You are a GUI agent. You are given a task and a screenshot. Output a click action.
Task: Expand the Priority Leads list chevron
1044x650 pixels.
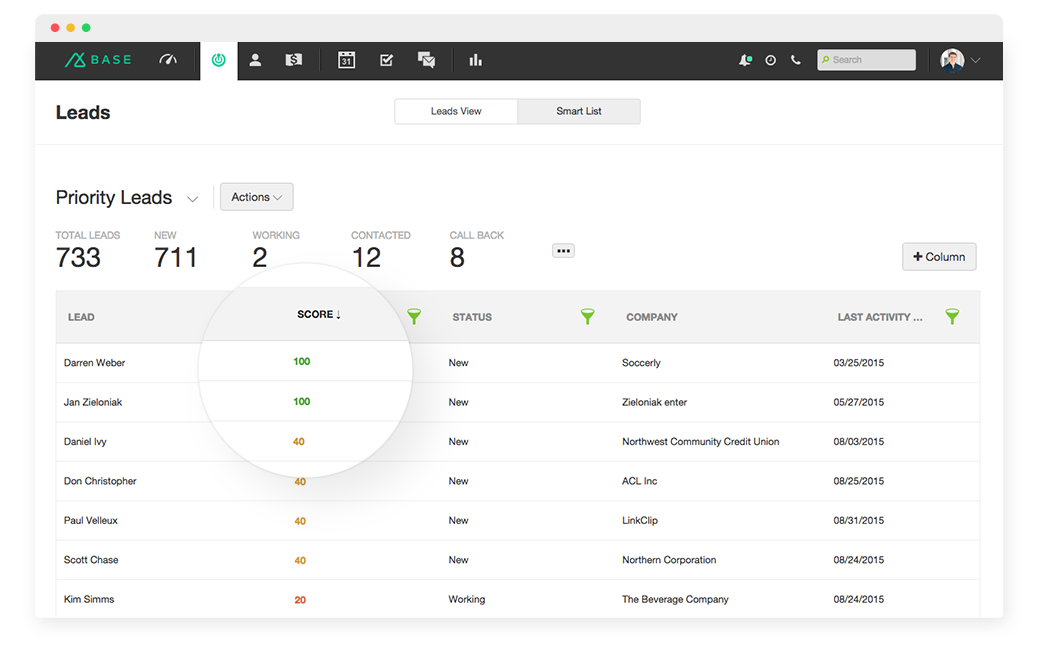point(193,199)
